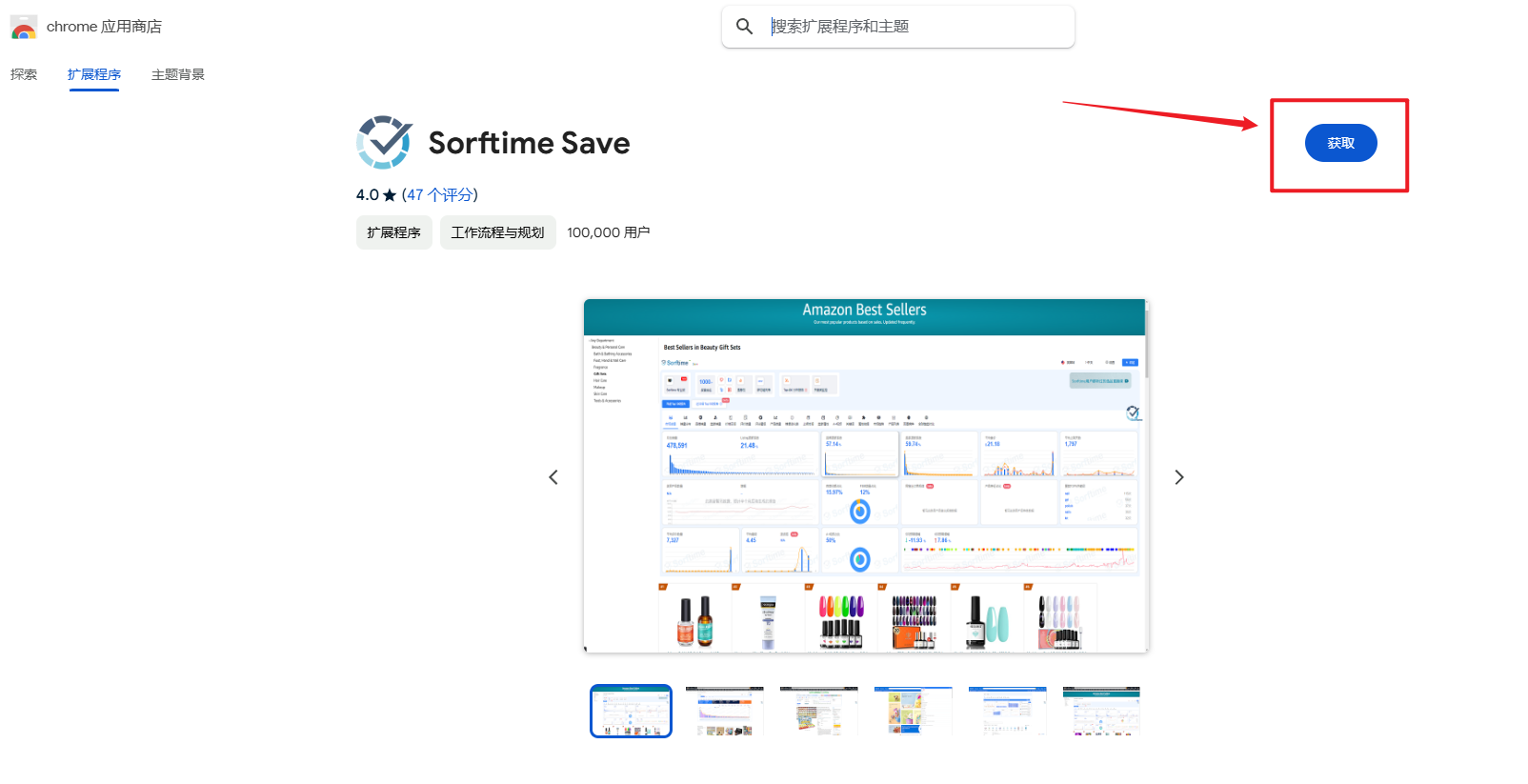1528x784 pixels.
Task: Click the 工作流程与规划 category chip
Action: pos(498,232)
